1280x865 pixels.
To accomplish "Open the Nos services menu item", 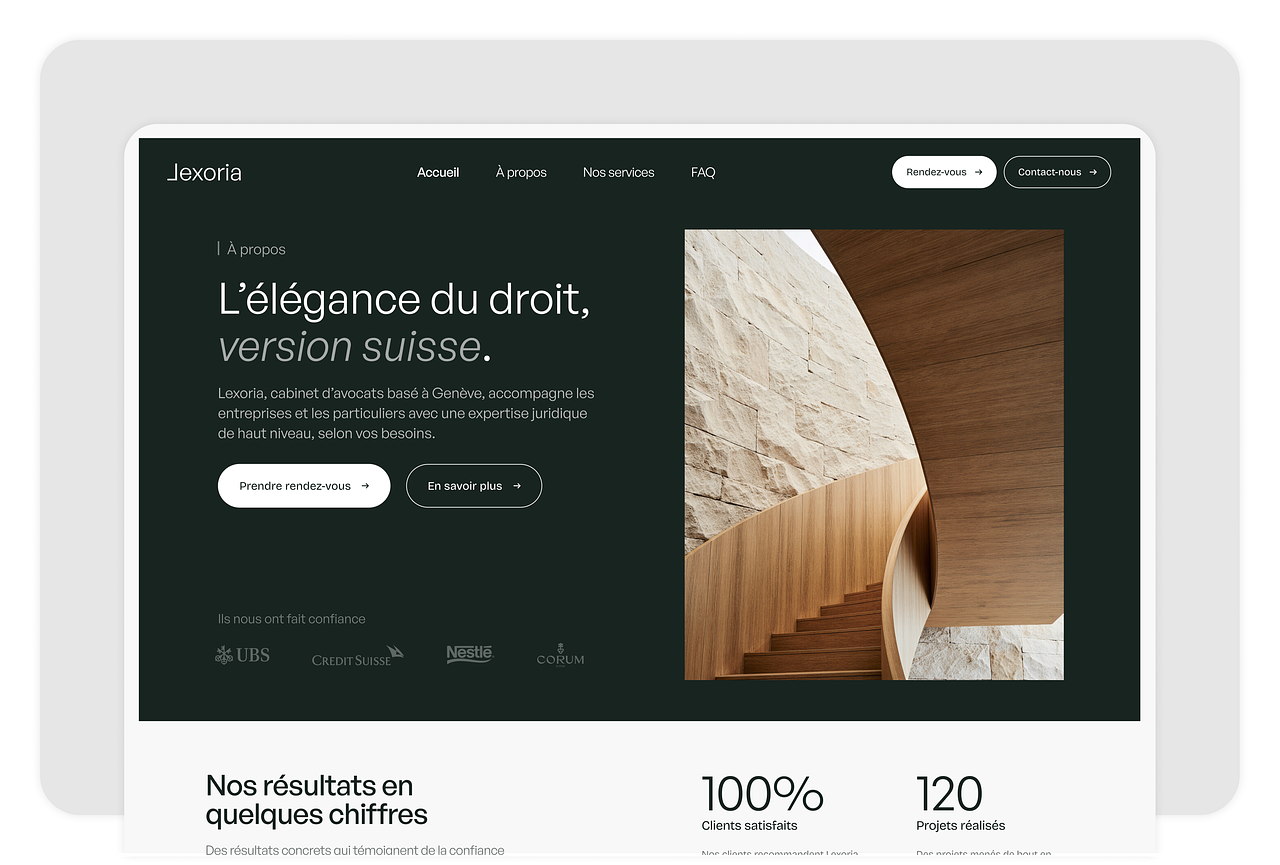I will tap(618, 172).
